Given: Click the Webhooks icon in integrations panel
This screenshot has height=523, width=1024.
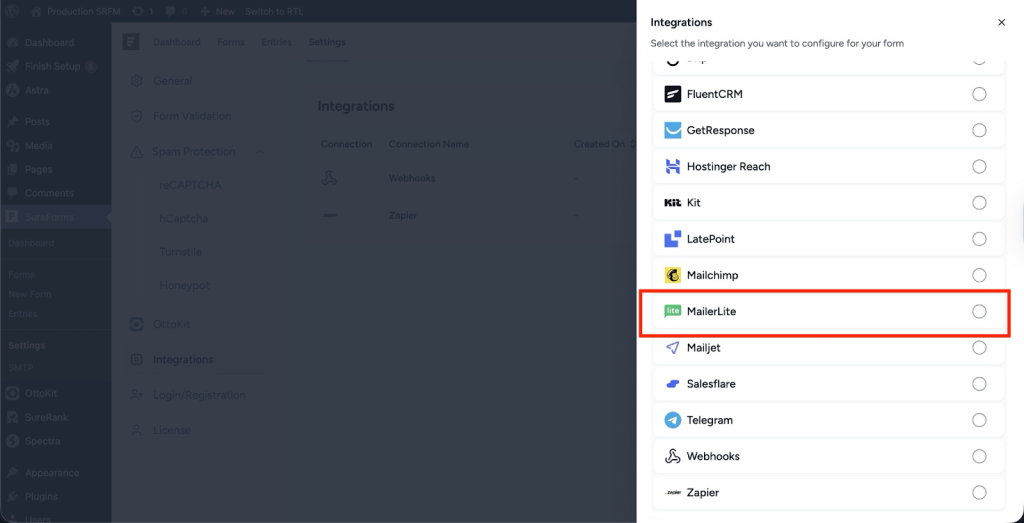Looking at the screenshot, I should coord(673,456).
